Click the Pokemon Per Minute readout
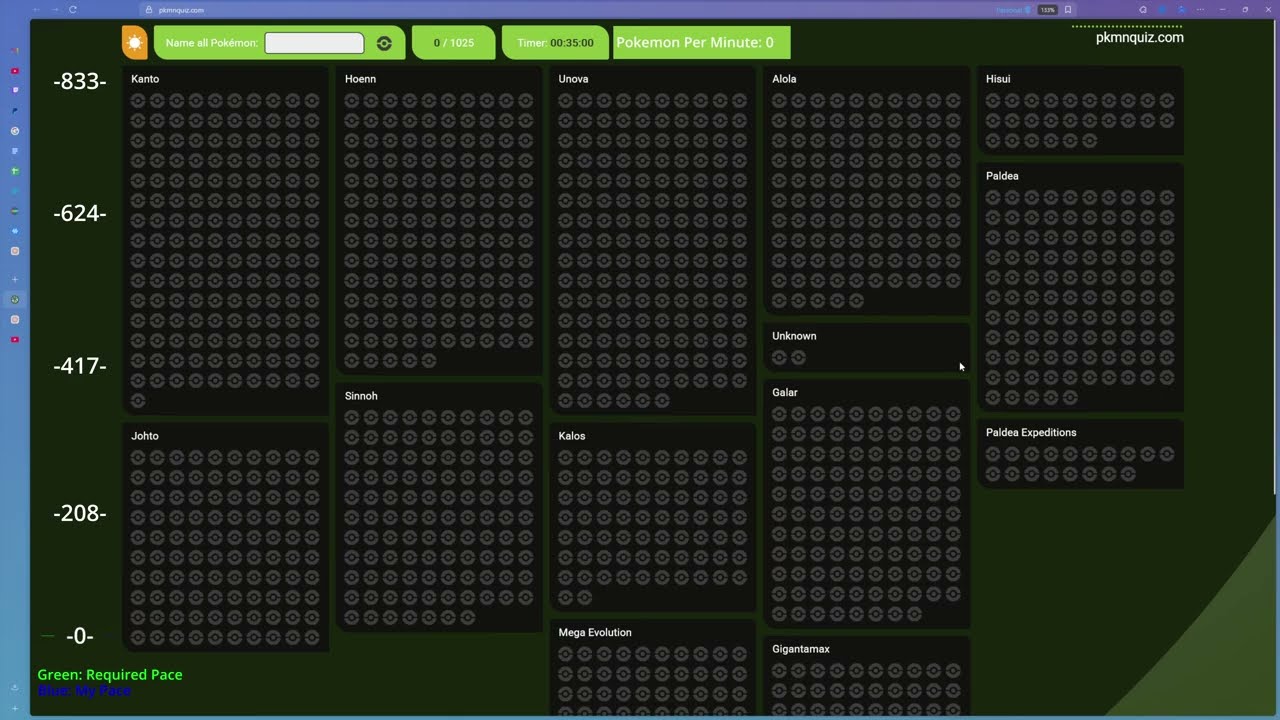The width and height of the screenshot is (1280, 720). pos(701,42)
